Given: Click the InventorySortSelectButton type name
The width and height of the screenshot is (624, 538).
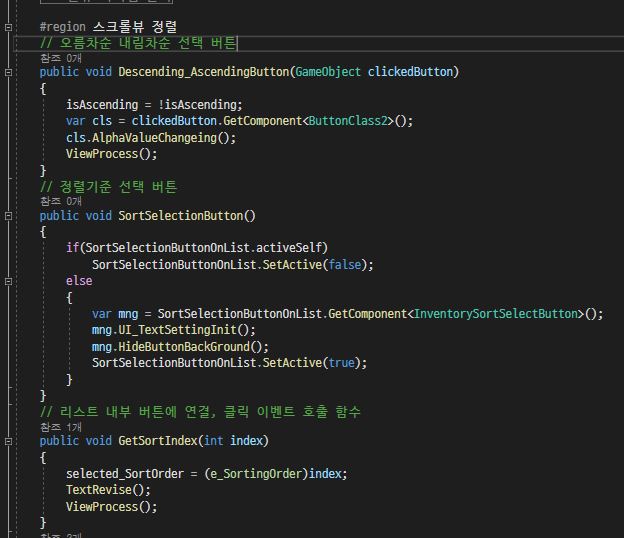Looking at the screenshot, I should 495,314.
